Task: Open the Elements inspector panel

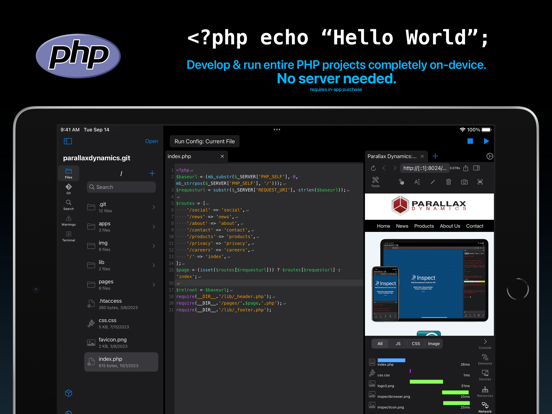Action: (485, 360)
